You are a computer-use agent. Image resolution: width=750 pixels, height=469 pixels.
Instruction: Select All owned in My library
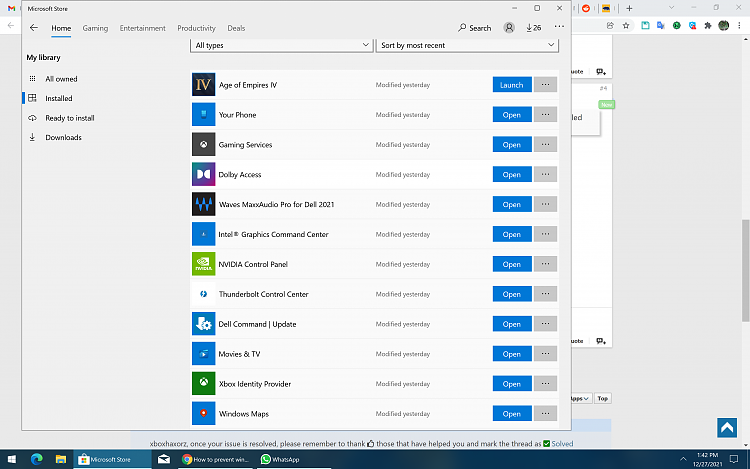(61, 79)
